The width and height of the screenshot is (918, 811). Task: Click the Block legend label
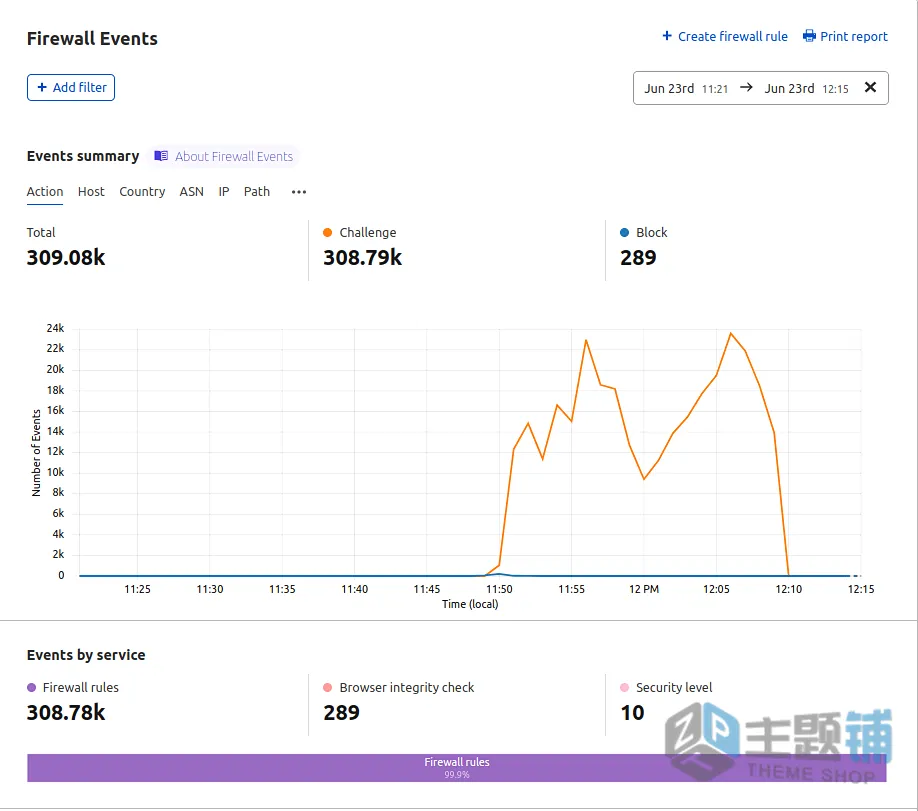[x=652, y=232]
